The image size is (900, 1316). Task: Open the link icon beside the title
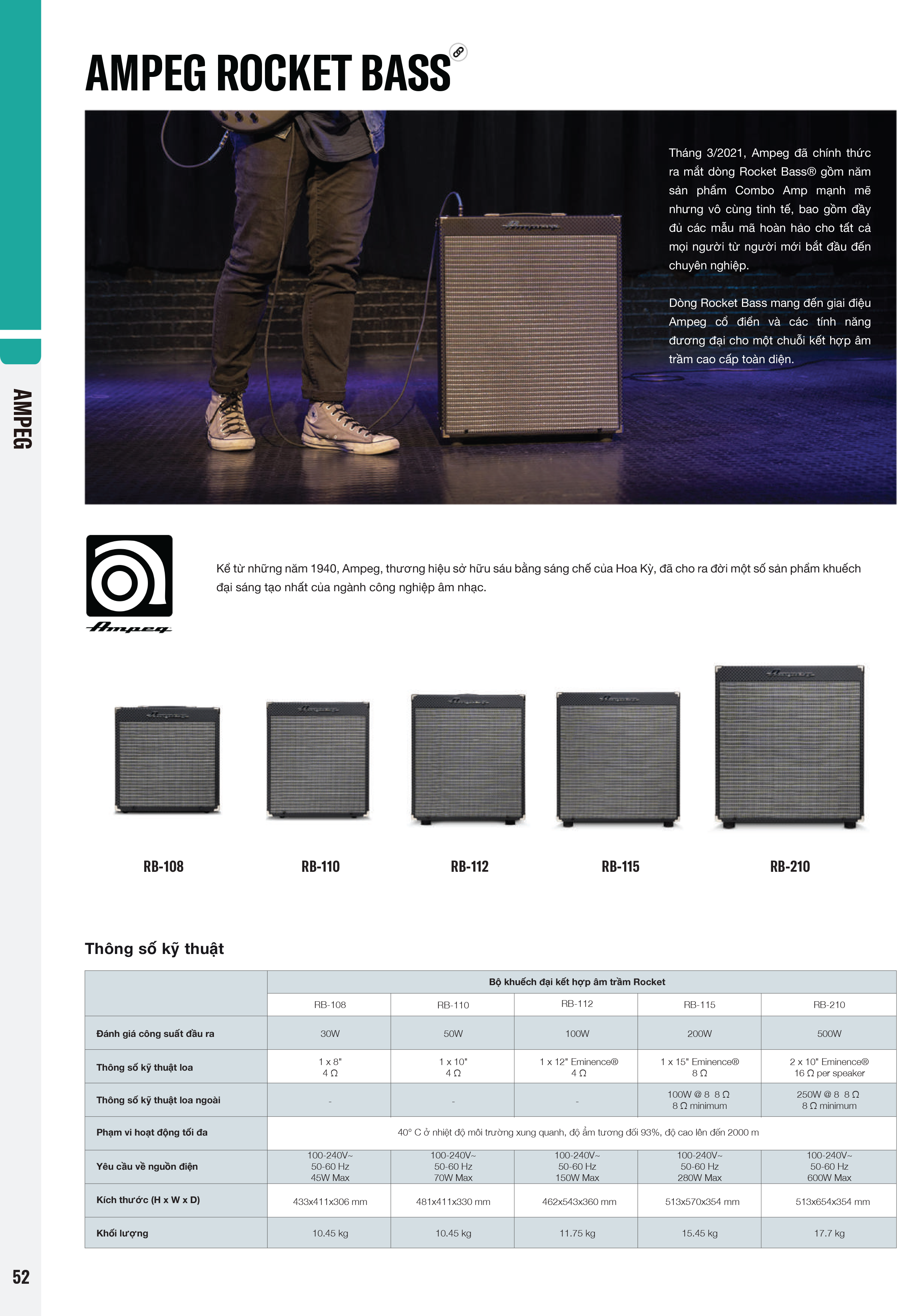click(x=458, y=52)
